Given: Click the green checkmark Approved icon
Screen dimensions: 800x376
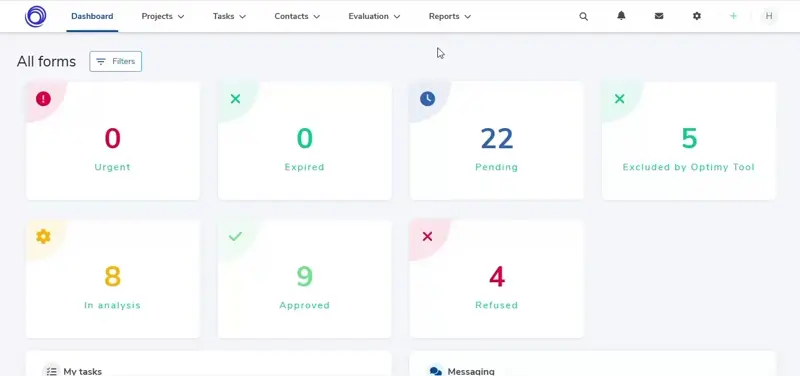Looking at the screenshot, I should (x=235, y=236).
